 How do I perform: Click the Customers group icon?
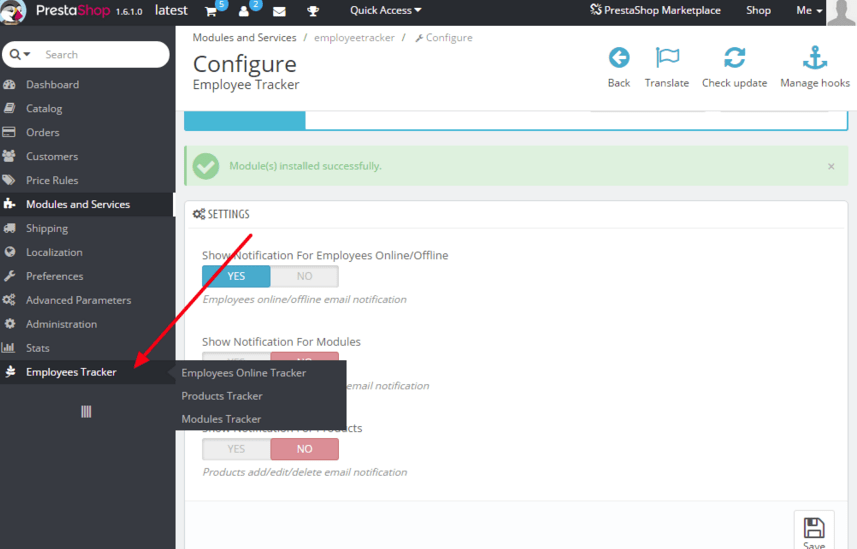coord(9,156)
